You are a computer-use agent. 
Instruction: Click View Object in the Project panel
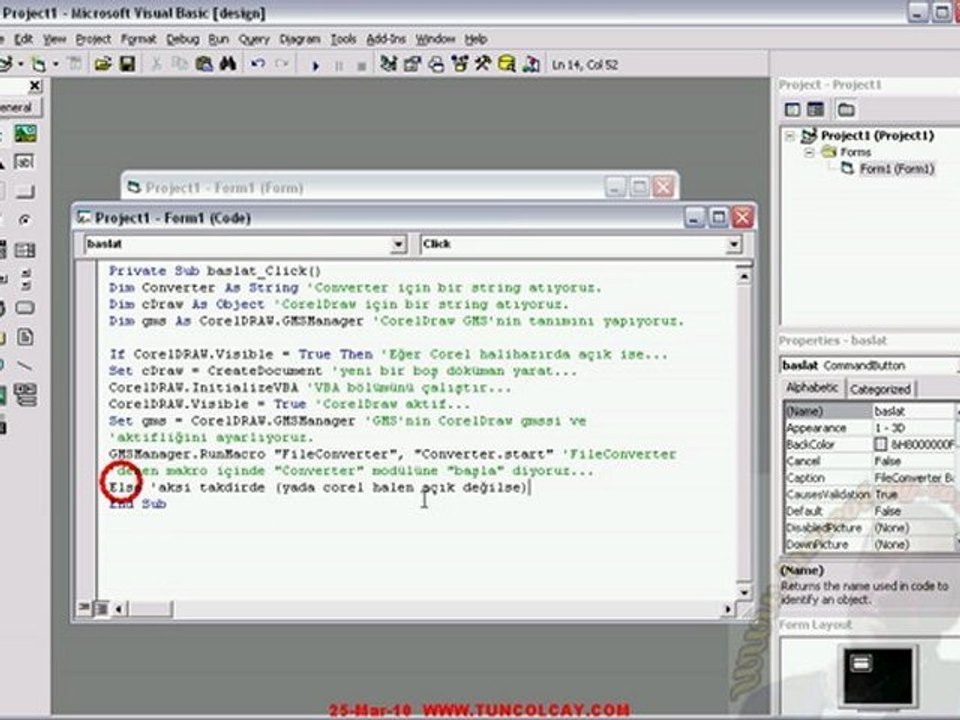click(x=815, y=110)
